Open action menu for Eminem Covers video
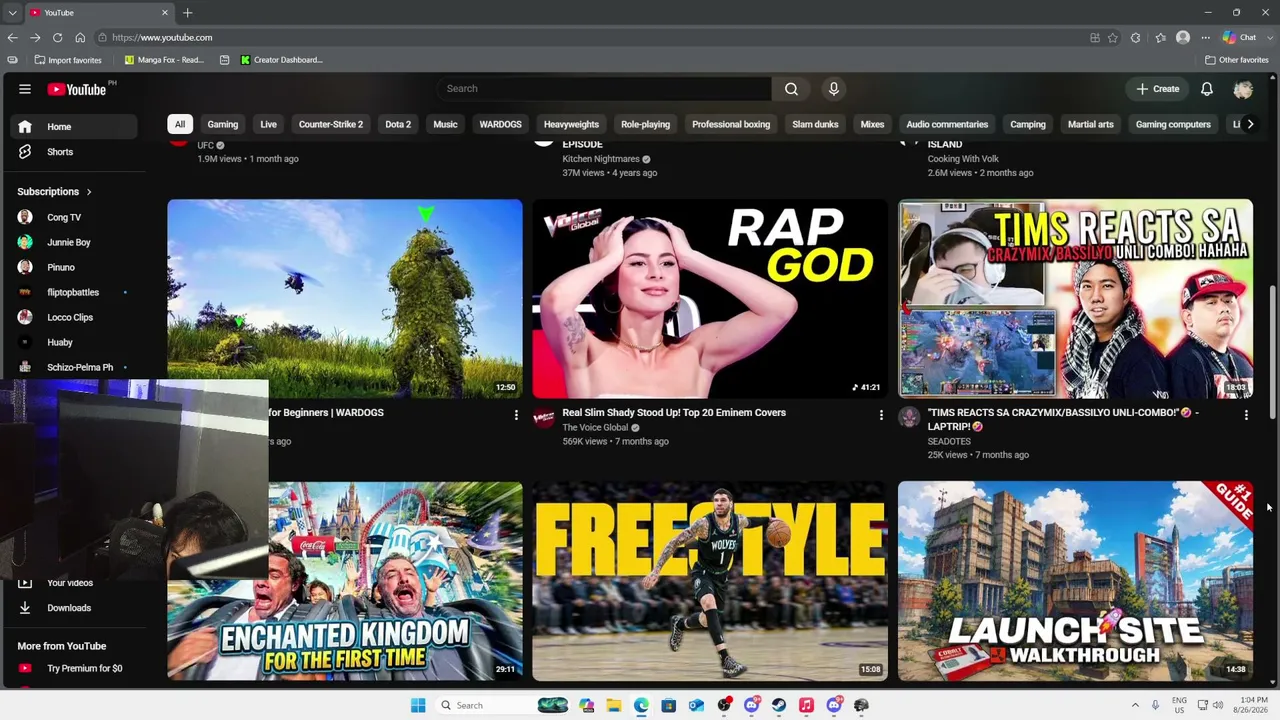The width and height of the screenshot is (1280, 720). click(x=881, y=414)
